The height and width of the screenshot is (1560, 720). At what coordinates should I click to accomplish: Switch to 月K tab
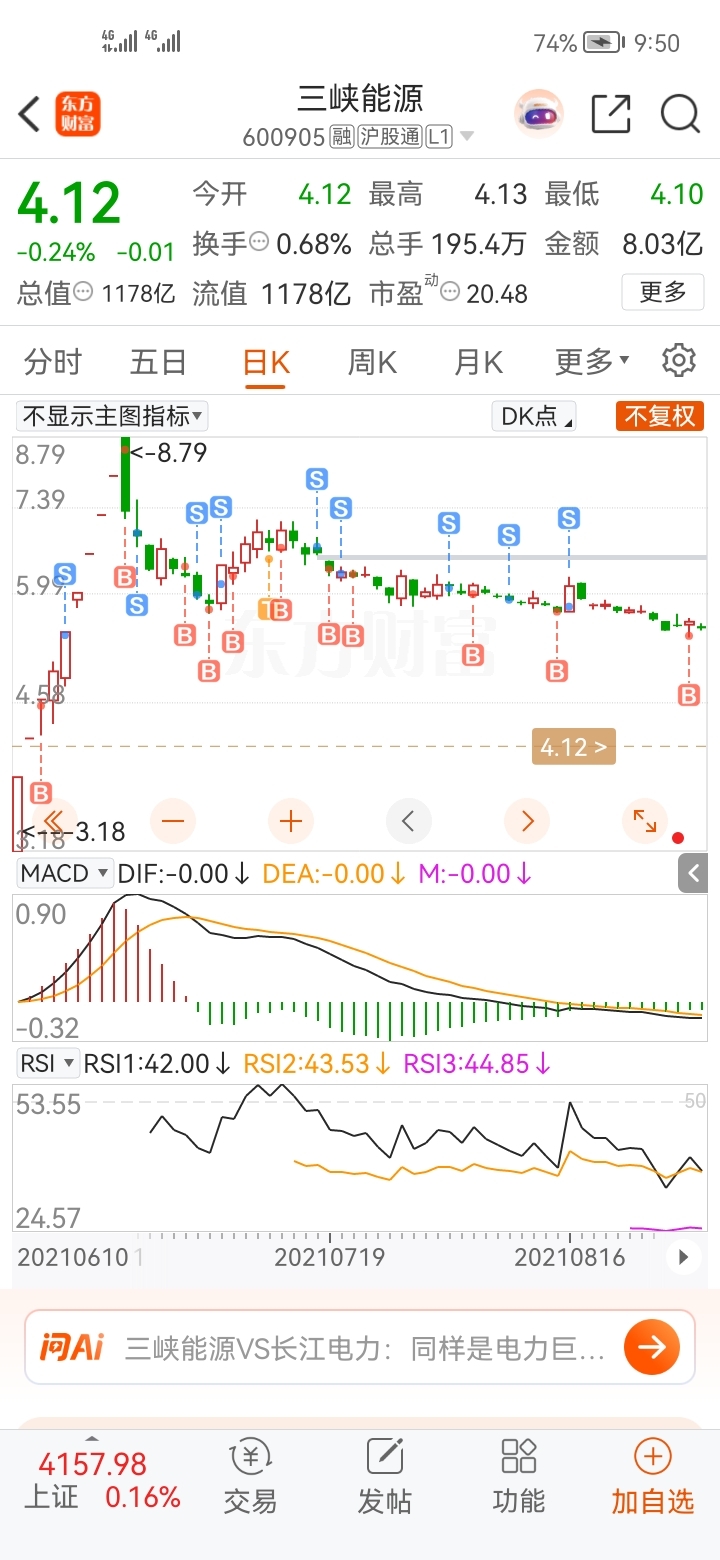pyautogui.click(x=479, y=361)
